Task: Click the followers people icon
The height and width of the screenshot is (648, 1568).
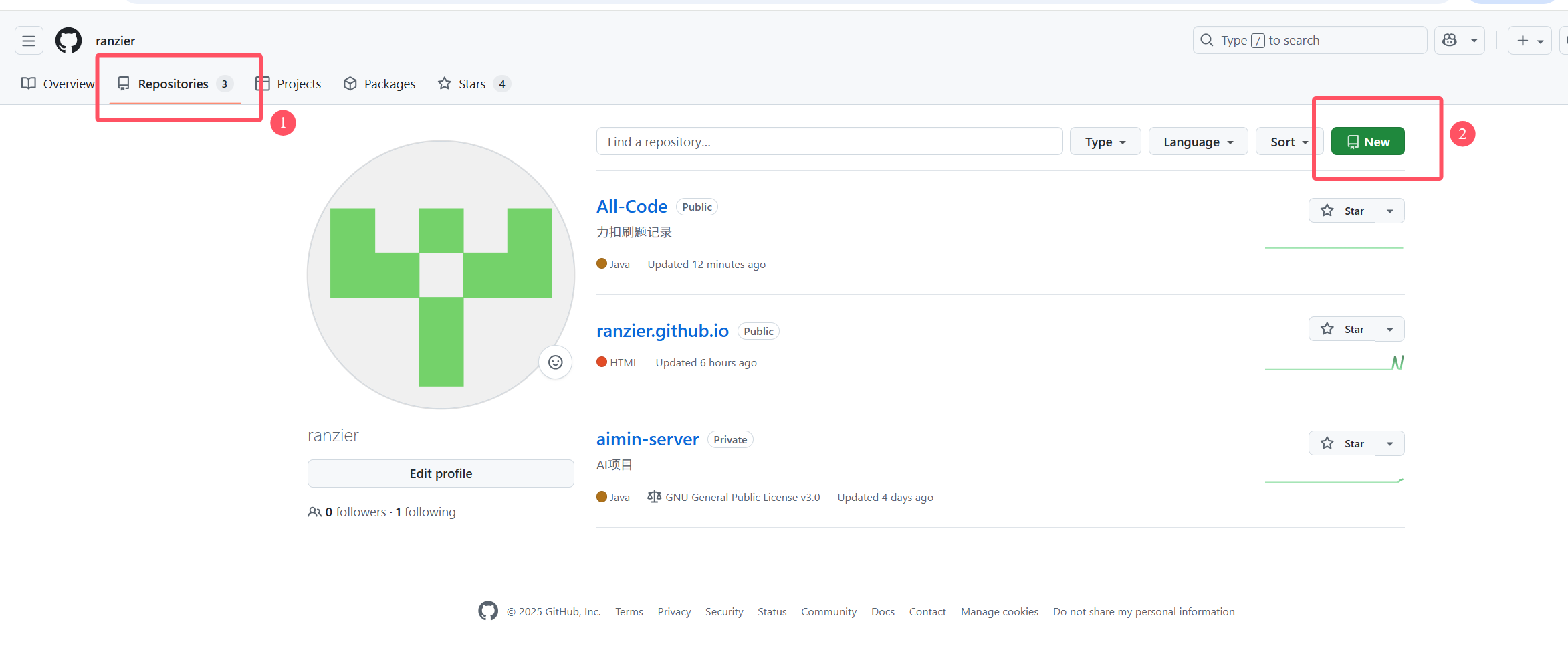Action: pyautogui.click(x=314, y=512)
